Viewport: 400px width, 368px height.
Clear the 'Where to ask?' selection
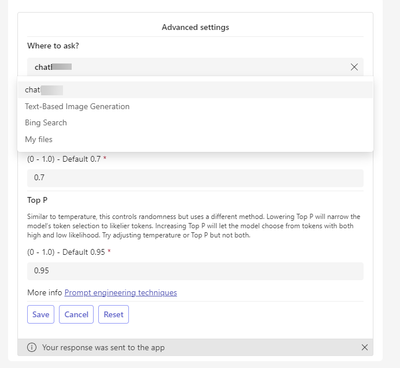pos(354,67)
